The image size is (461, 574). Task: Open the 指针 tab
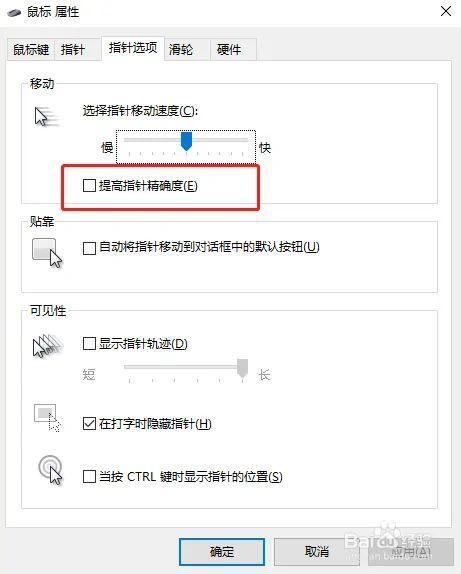[x=77, y=49]
